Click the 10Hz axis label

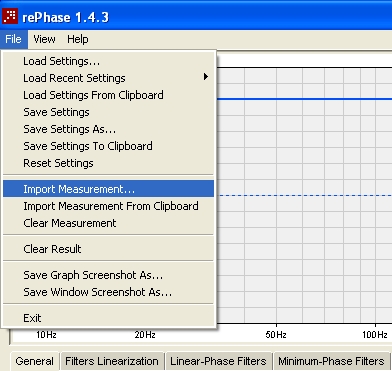[46, 335]
